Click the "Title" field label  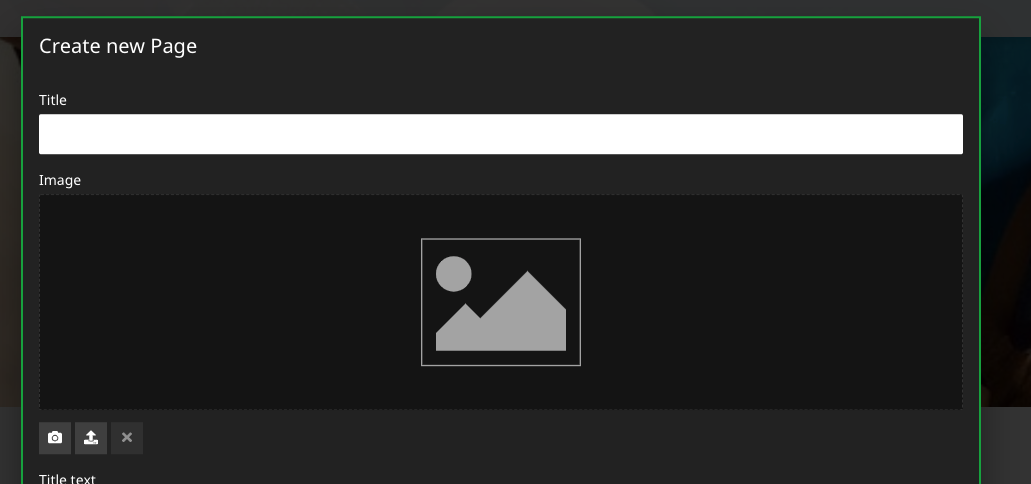(53, 100)
